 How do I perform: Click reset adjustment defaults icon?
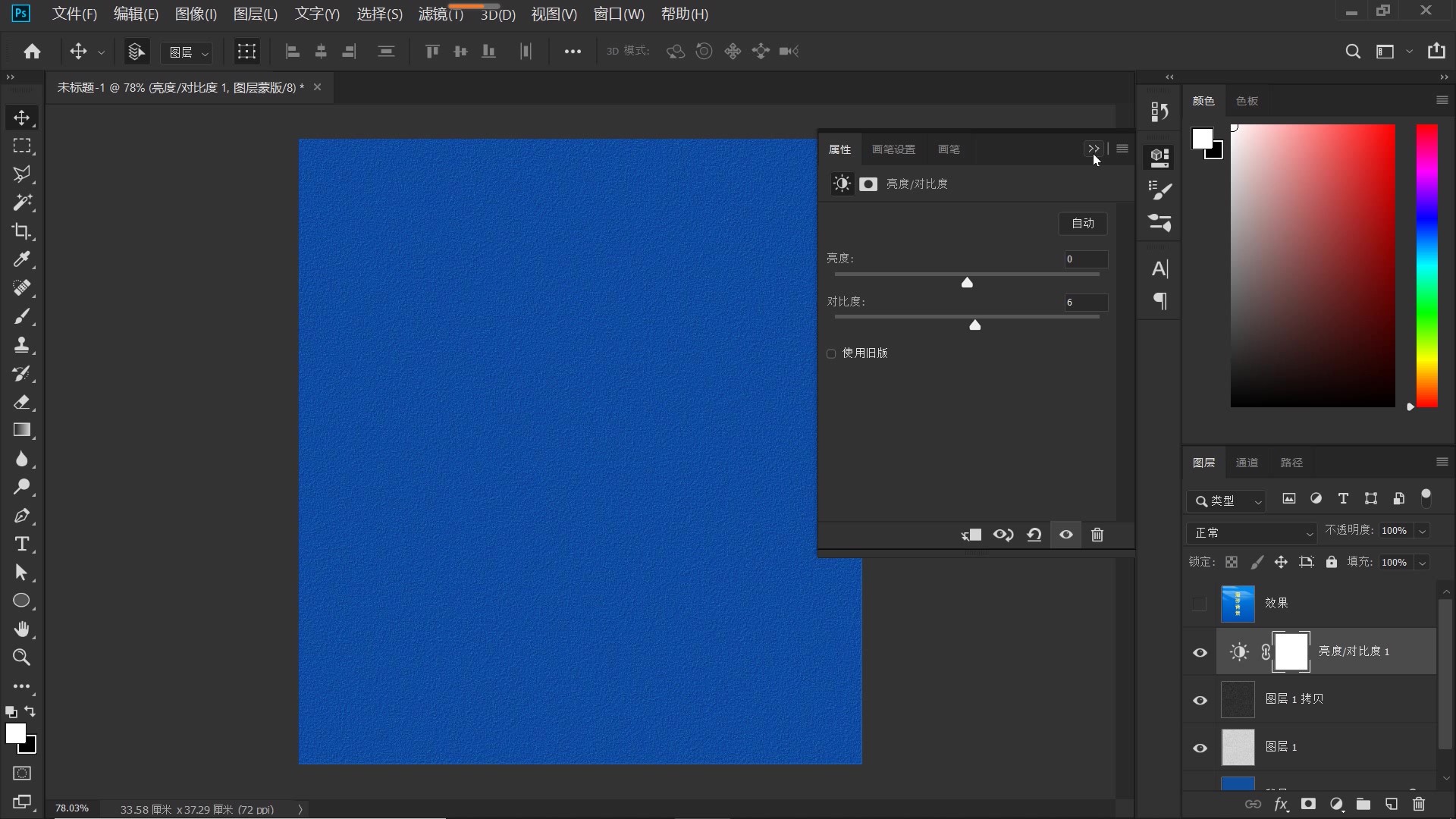pyautogui.click(x=1034, y=535)
